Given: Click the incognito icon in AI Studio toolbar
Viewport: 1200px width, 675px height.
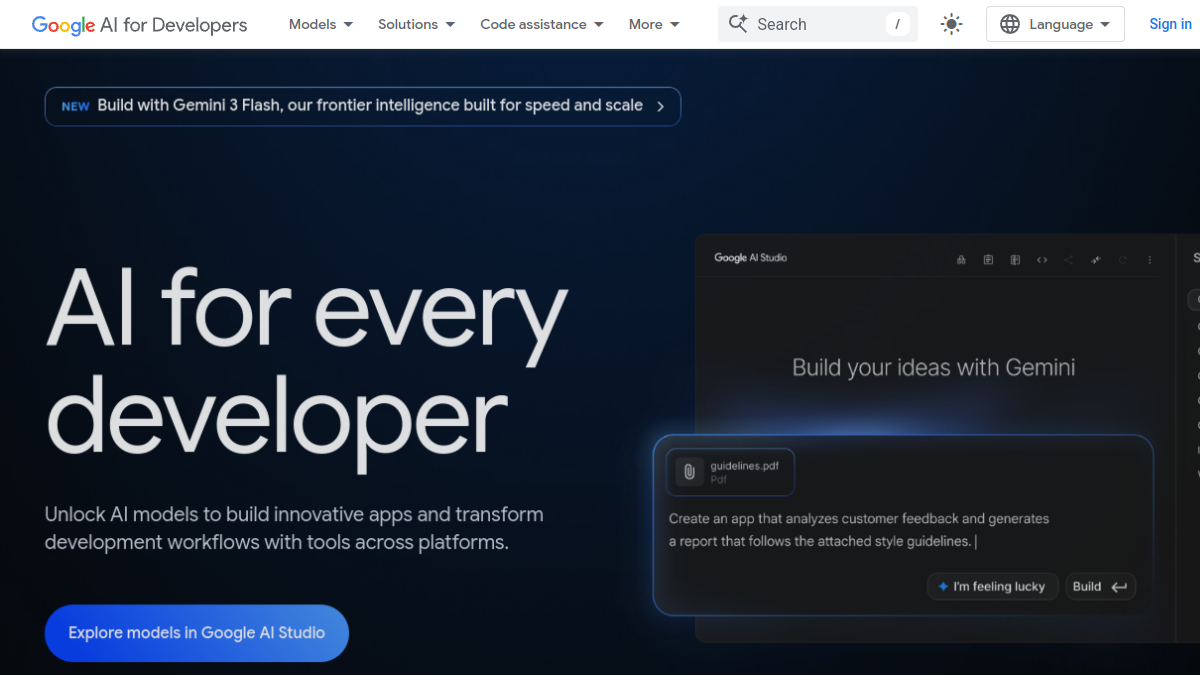Looking at the screenshot, I should pos(961,260).
